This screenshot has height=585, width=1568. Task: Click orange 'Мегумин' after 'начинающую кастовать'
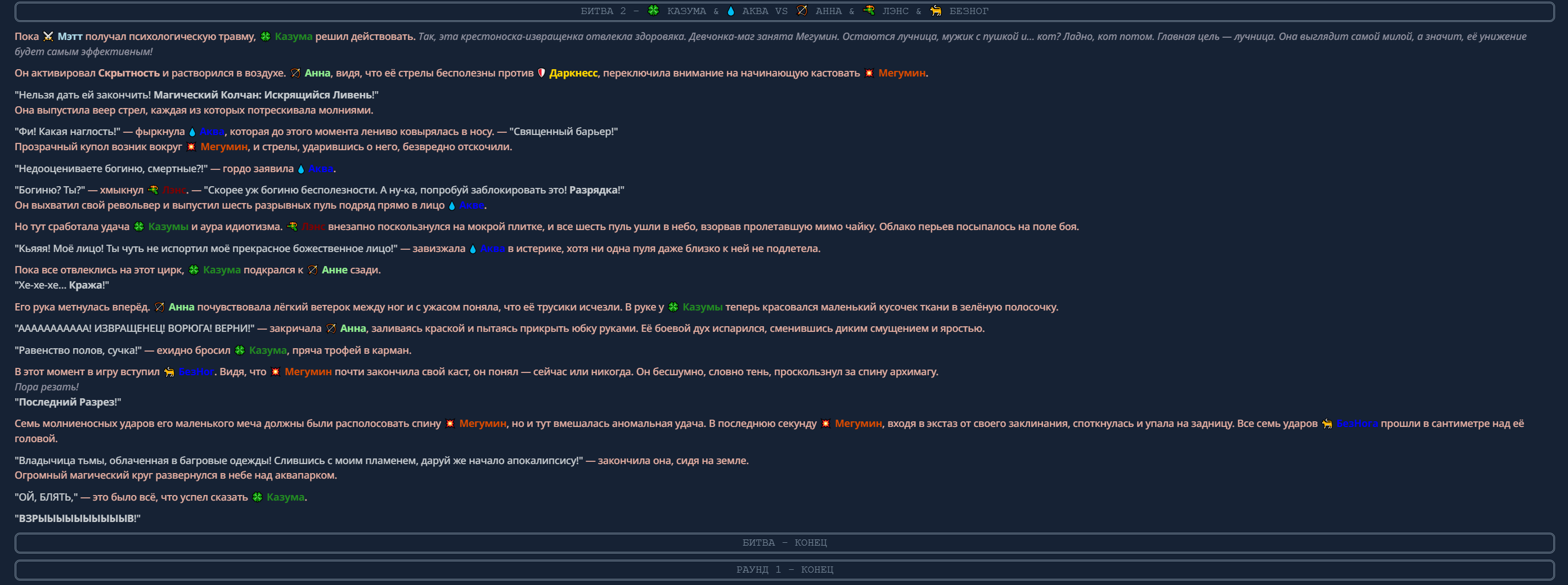(901, 73)
